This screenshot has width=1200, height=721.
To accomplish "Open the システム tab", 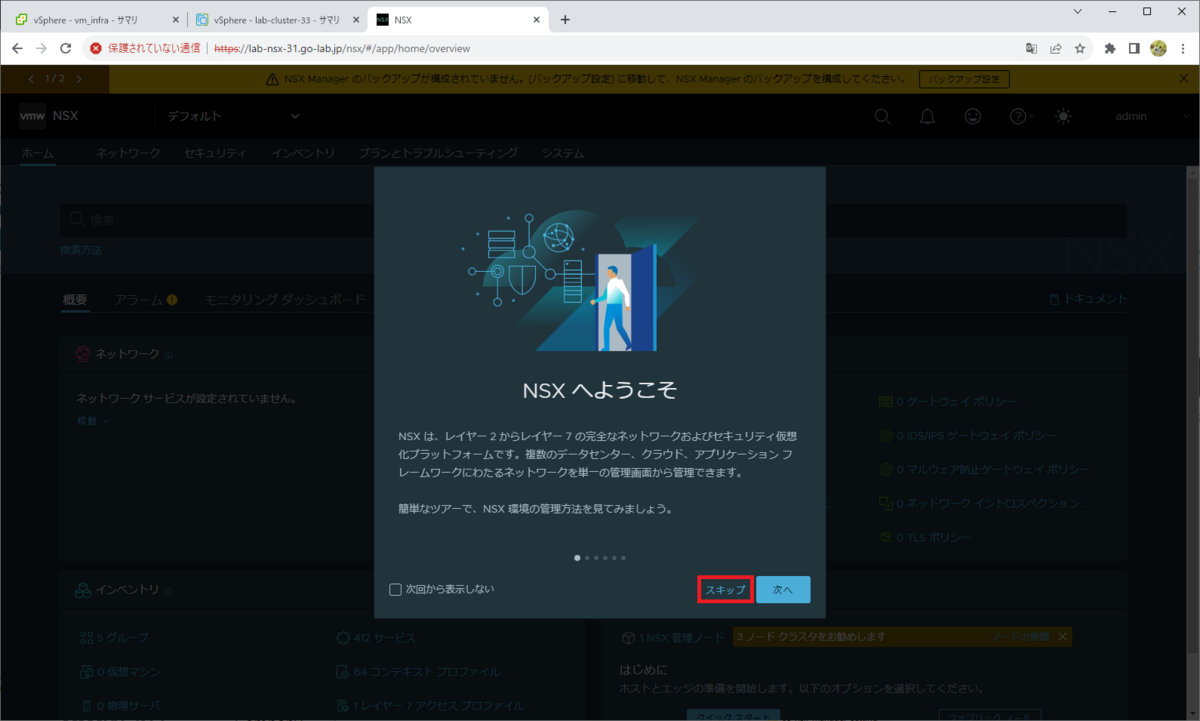I will pyautogui.click(x=562, y=153).
